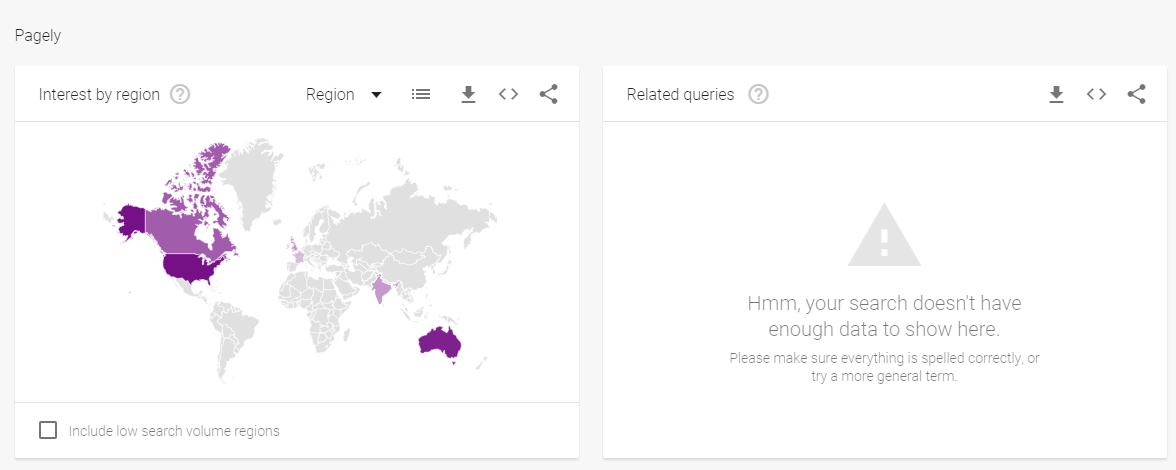Click the help icon beside Related queries
The image size is (1176, 470).
[x=759, y=94]
